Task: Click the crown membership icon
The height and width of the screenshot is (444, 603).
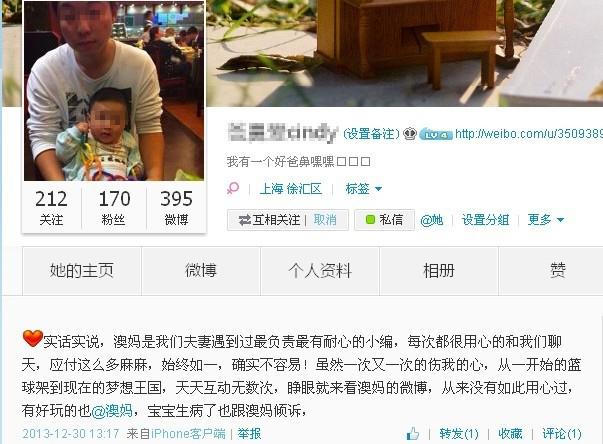Action: (410, 134)
